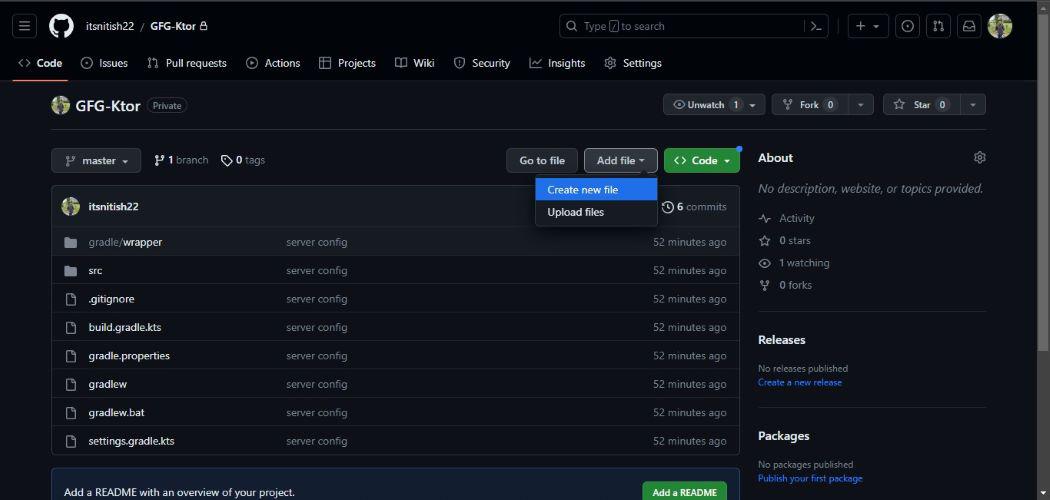
Task: Click the page vertical scrollbar
Action: tap(1043, 181)
